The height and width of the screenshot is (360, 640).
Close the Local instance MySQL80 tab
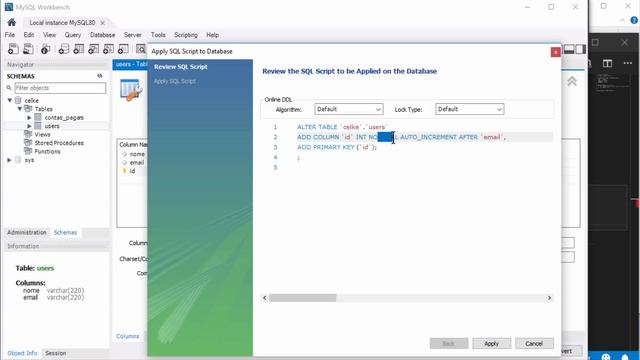(102, 23)
